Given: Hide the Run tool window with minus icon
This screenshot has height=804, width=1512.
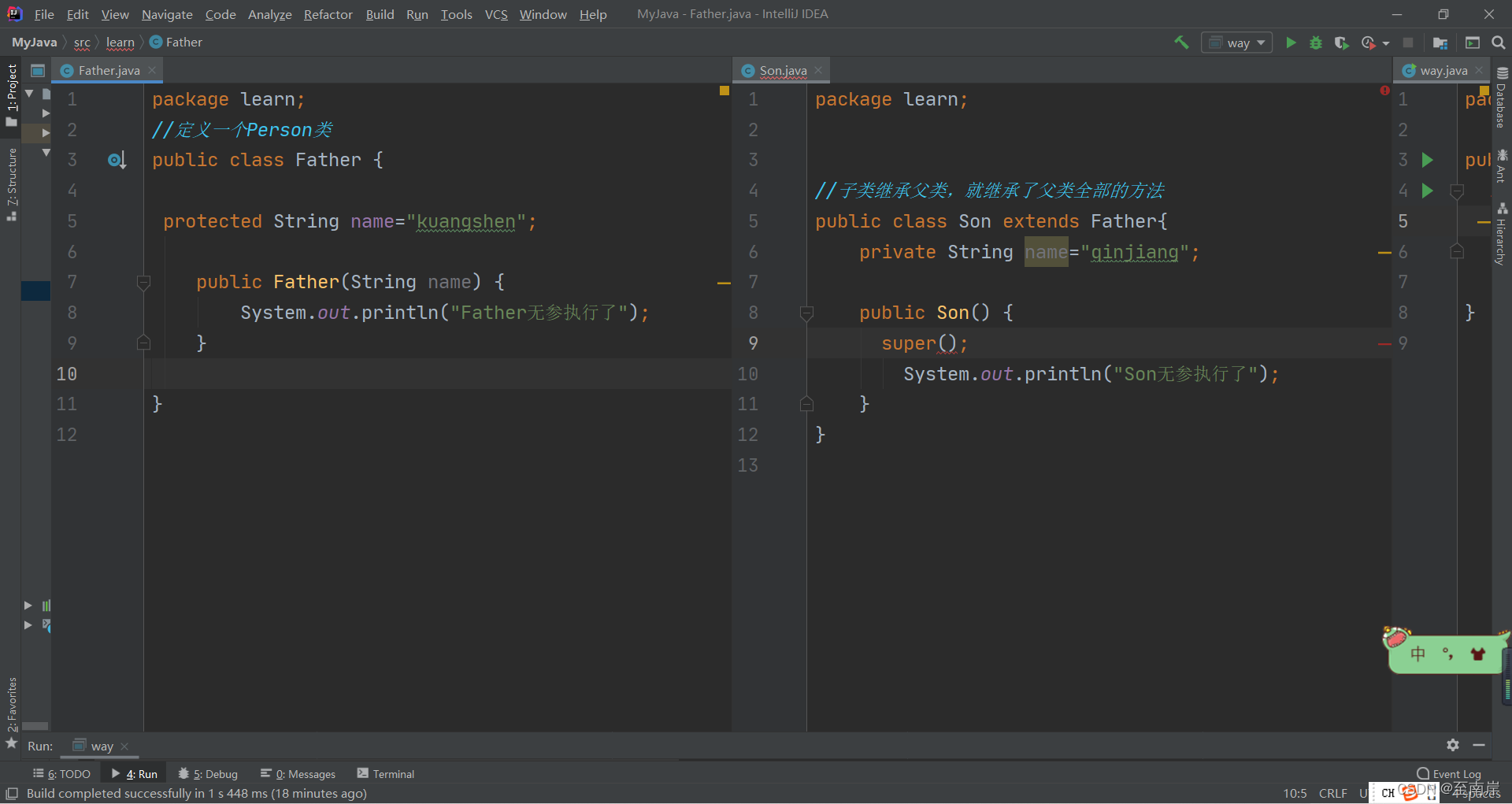Looking at the screenshot, I should (x=1479, y=745).
